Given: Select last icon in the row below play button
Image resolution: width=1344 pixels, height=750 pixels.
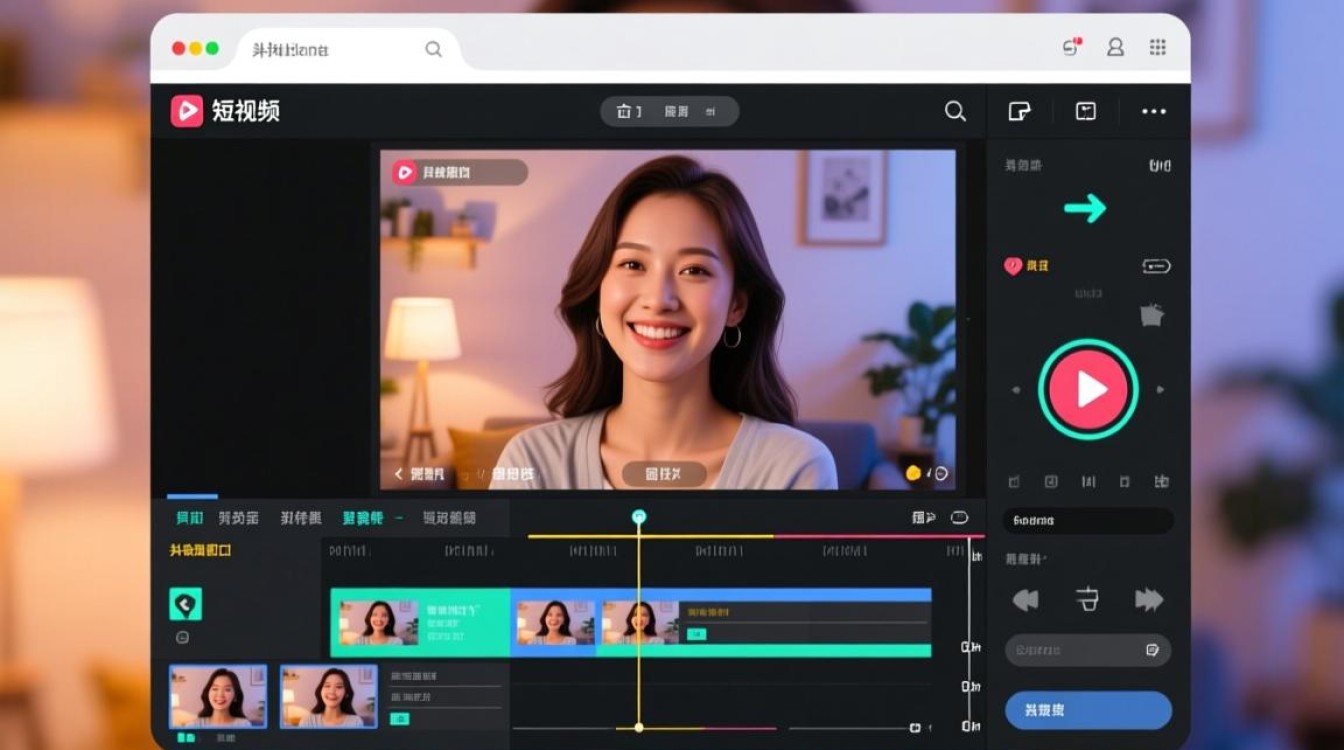Looking at the screenshot, I should pos(1161,481).
